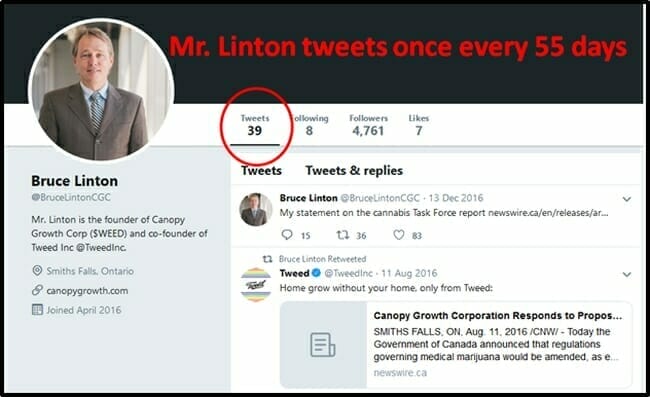Expand the options chevron on Bruce Linton's tweet
The image size is (650, 397).
point(627,199)
